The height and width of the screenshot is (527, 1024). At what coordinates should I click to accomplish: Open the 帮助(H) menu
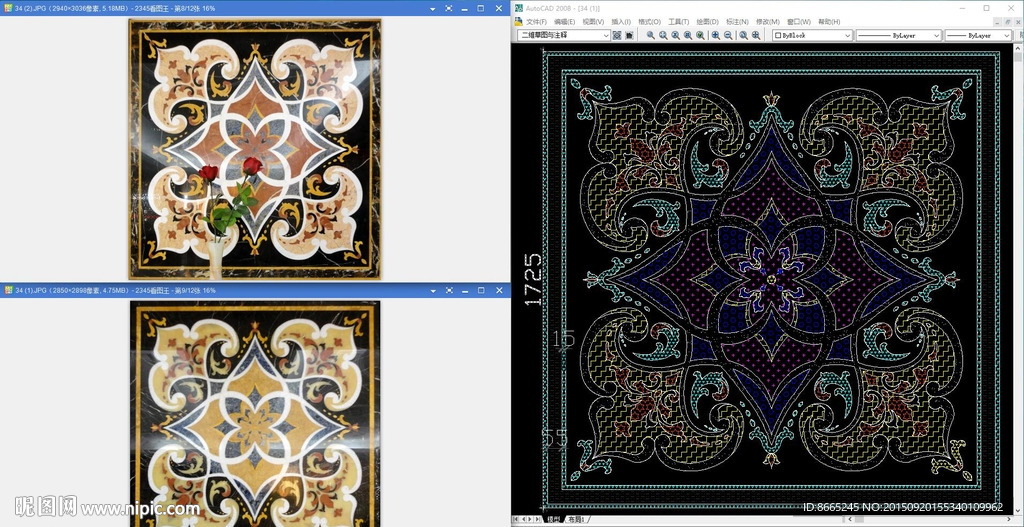click(829, 22)
